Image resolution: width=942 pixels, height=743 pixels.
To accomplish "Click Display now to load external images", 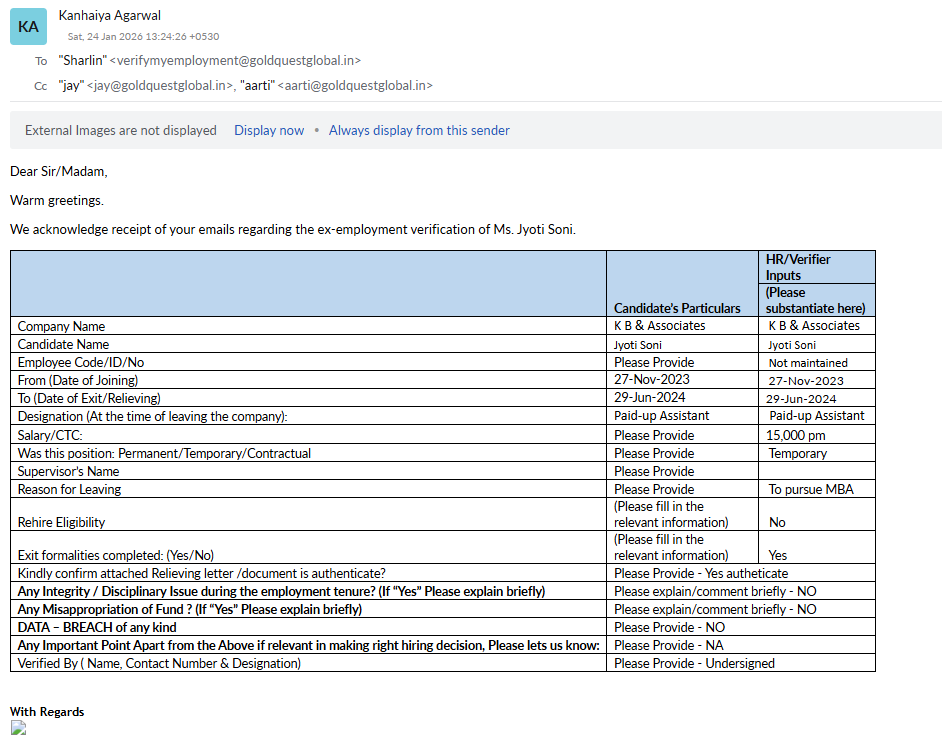I will (x=269, y=130).
